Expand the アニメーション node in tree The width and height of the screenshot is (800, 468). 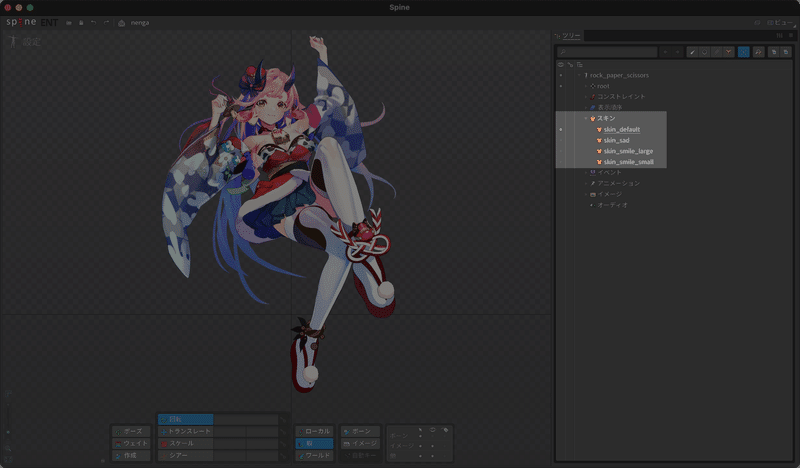pos(586,183)
